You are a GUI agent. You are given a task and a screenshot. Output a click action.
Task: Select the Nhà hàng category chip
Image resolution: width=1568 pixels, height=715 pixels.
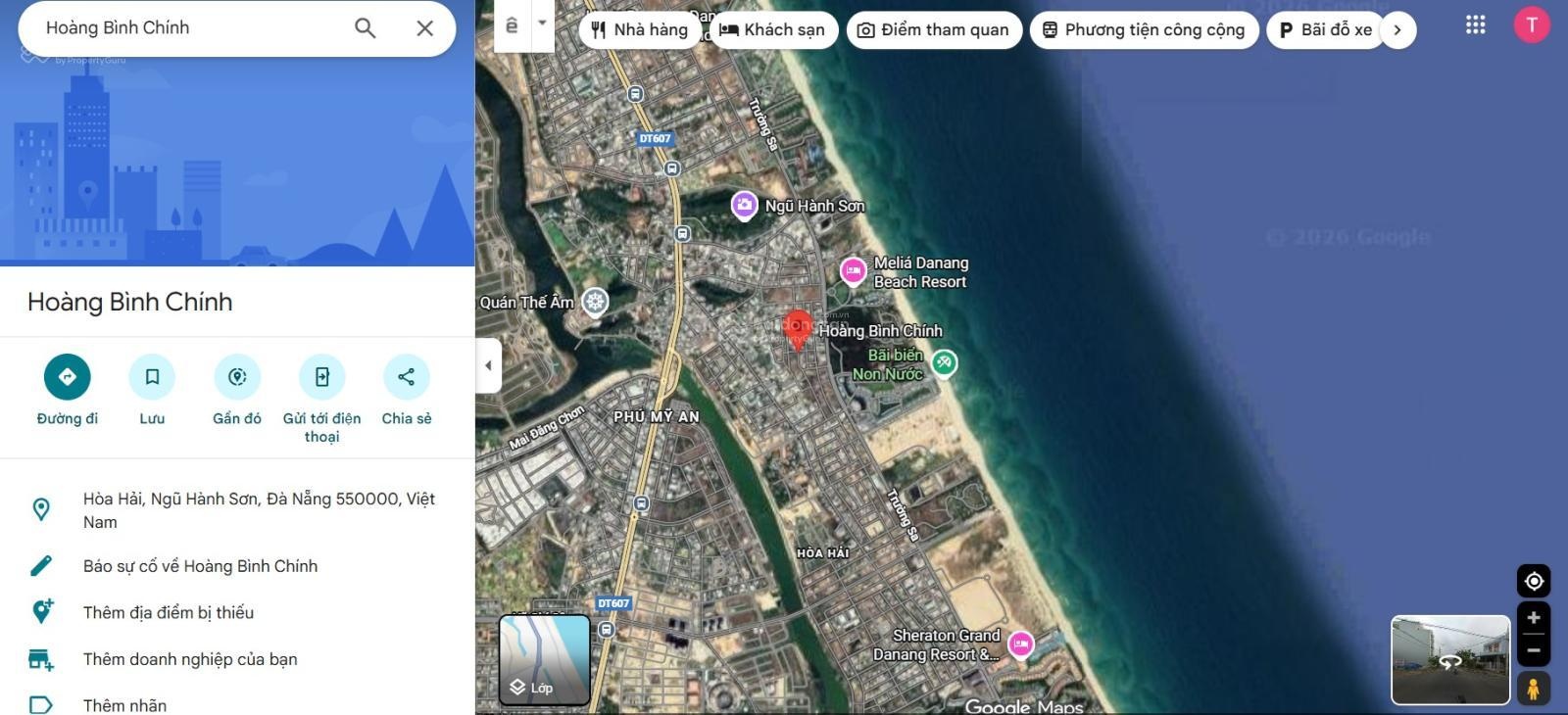[640, 30]
